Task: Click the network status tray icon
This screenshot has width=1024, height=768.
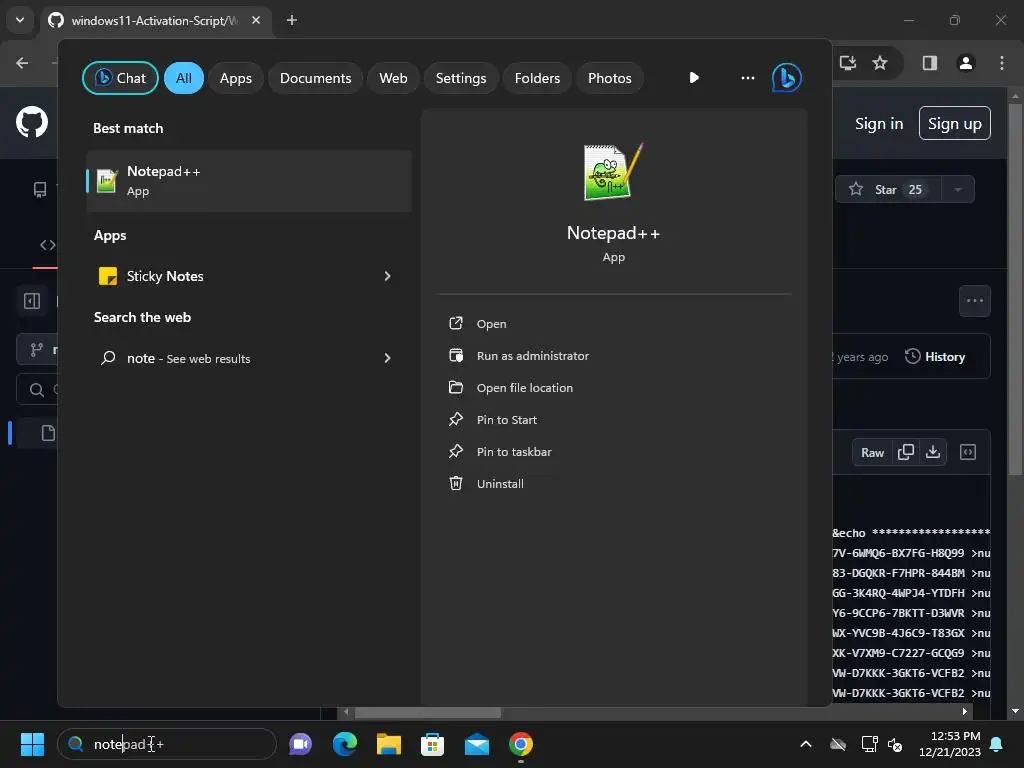Action: pyautogui.click(x=869, y=744)
